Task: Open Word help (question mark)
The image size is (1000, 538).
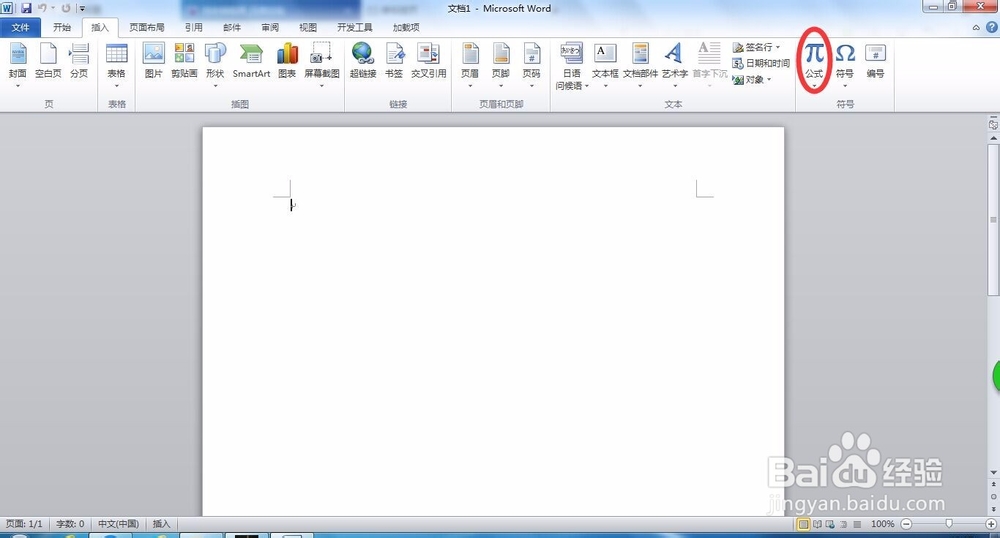Action: (992, 27)
